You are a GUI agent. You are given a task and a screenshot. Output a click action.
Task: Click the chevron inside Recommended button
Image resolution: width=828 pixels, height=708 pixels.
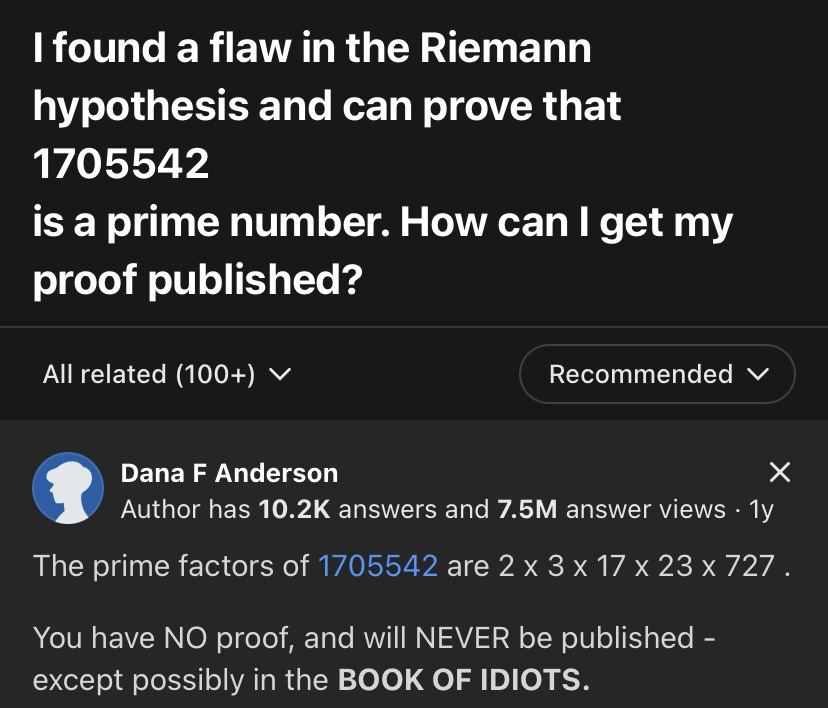coord(758,374)
